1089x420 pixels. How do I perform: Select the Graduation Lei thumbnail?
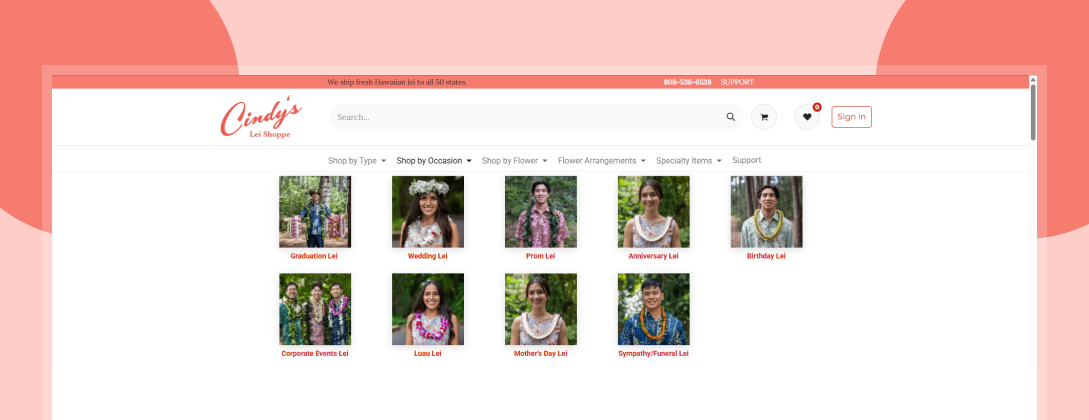[x=314, y=212]
